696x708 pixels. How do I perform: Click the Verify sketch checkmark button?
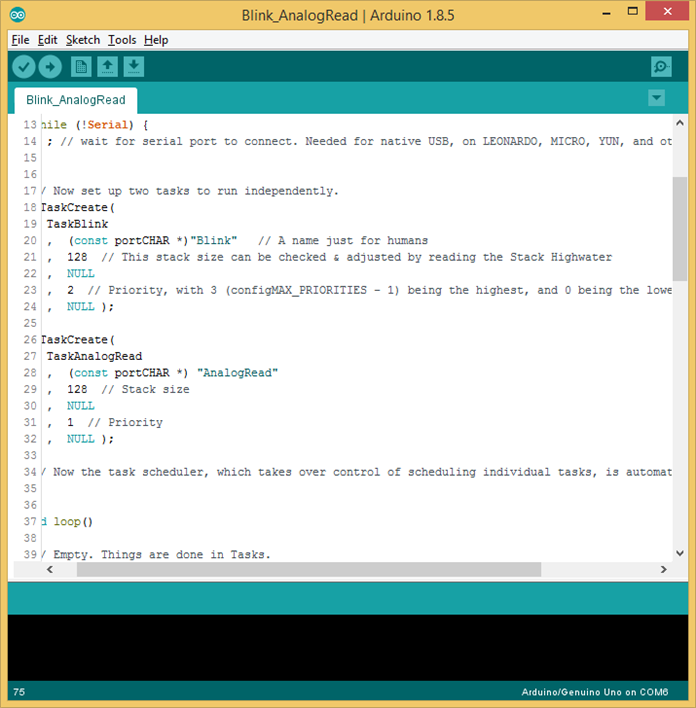point(23,67)
